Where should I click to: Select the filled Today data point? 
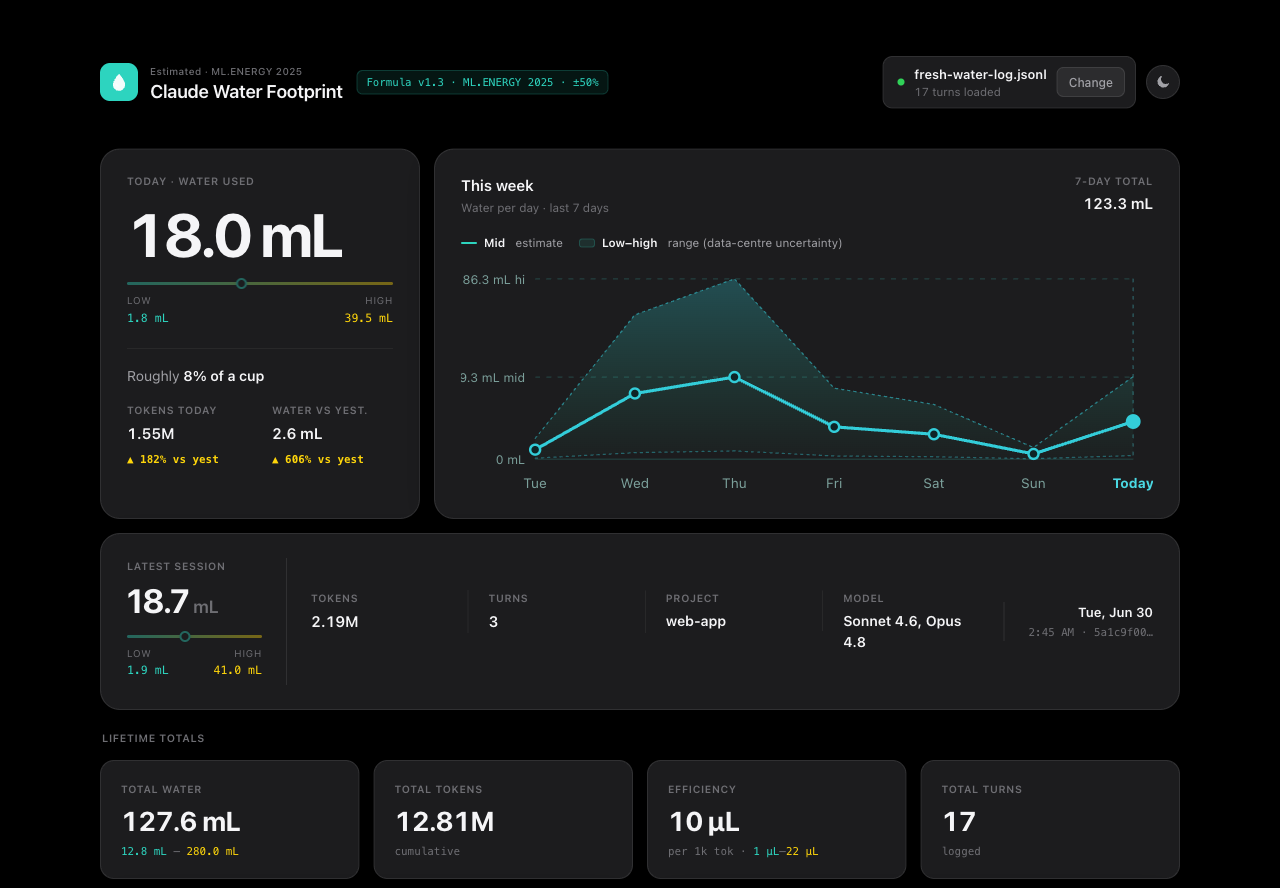(x=1133, y=421)
